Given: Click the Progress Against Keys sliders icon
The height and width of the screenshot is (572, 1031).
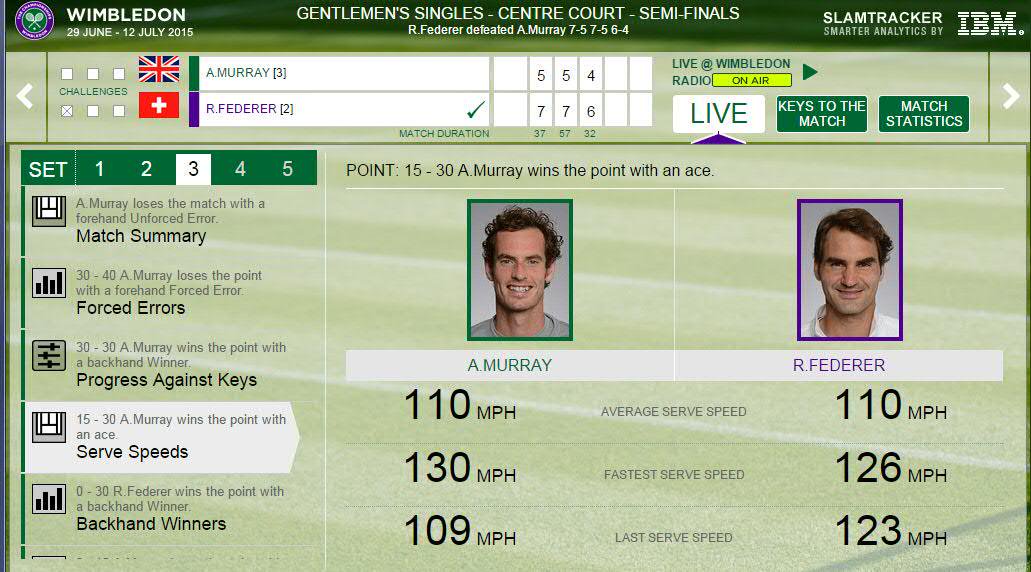Looking at the screenshot, I should tap(49, 355).
